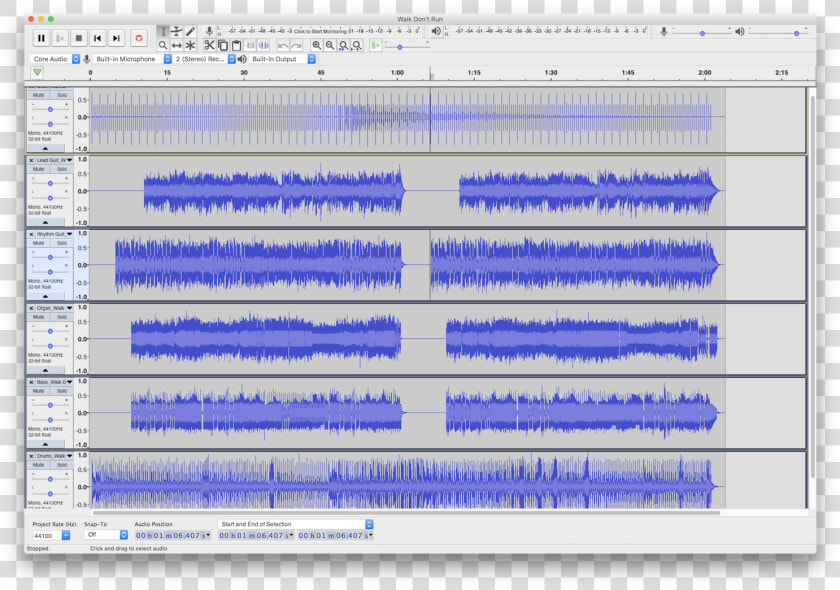The width and height of the screenshot is (840, 590).
Task: Click the Fit Selection zoom icon
Action: click(343, 46)
